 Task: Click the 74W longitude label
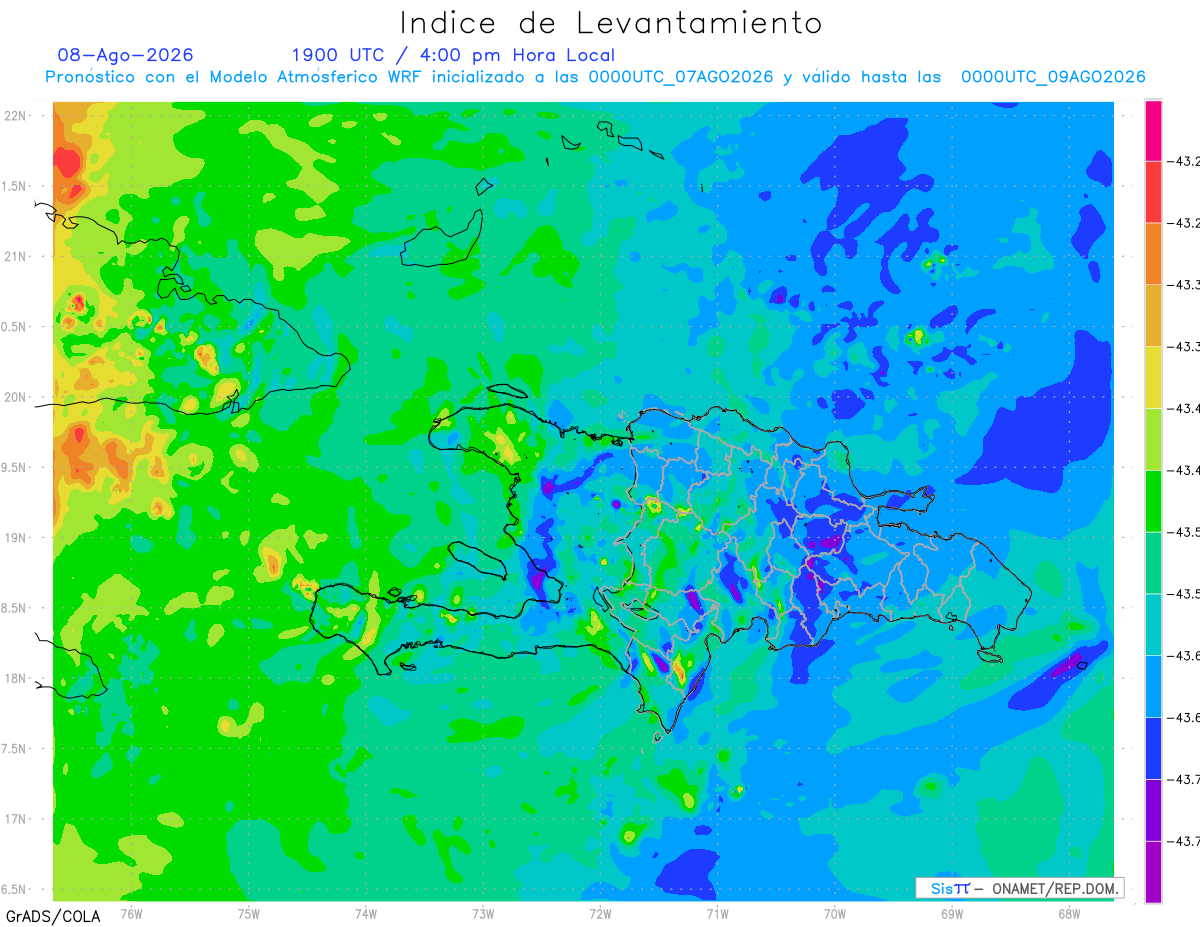(366, 913)
